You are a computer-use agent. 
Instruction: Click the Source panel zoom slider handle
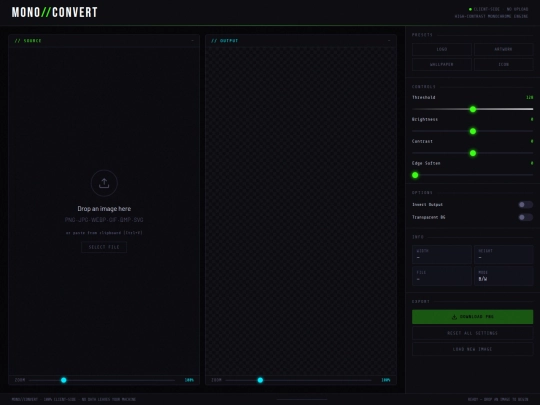coord(64,380)
